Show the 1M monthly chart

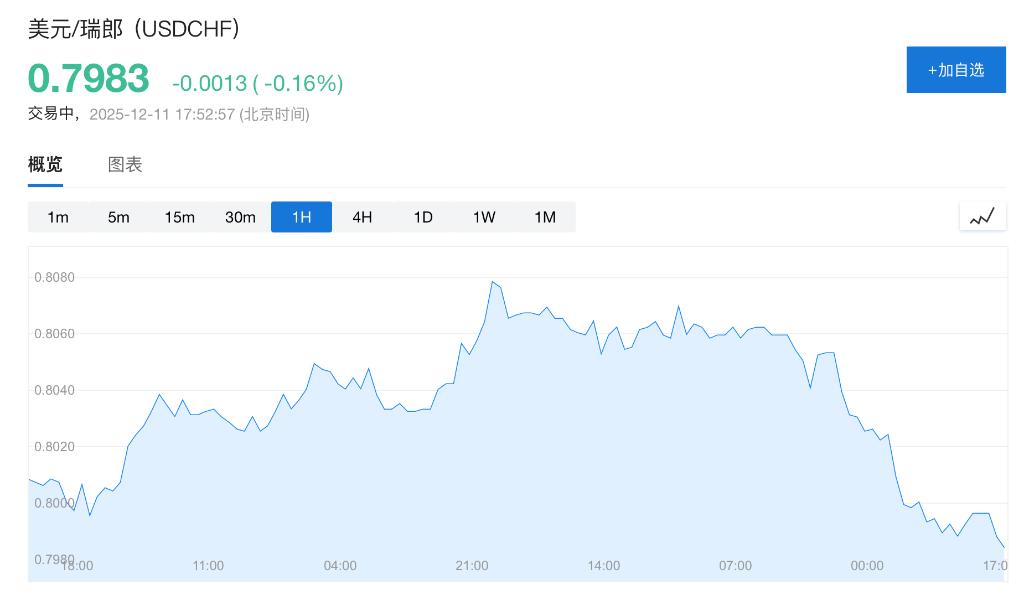point(545,217)
